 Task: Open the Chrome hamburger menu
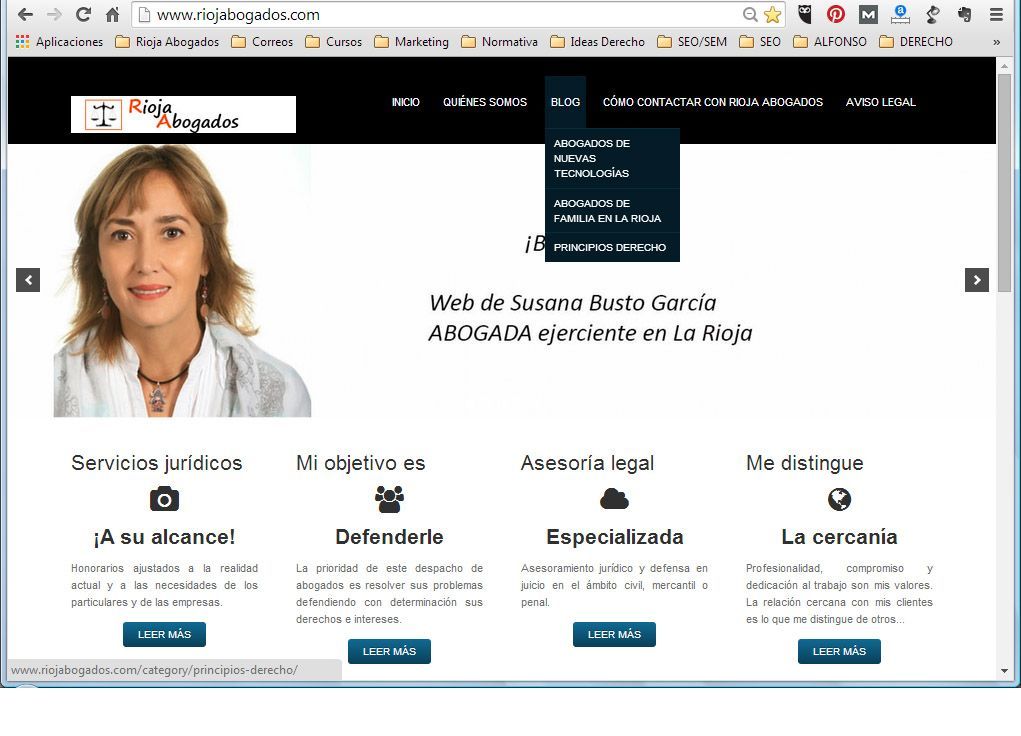pos(996,14)
